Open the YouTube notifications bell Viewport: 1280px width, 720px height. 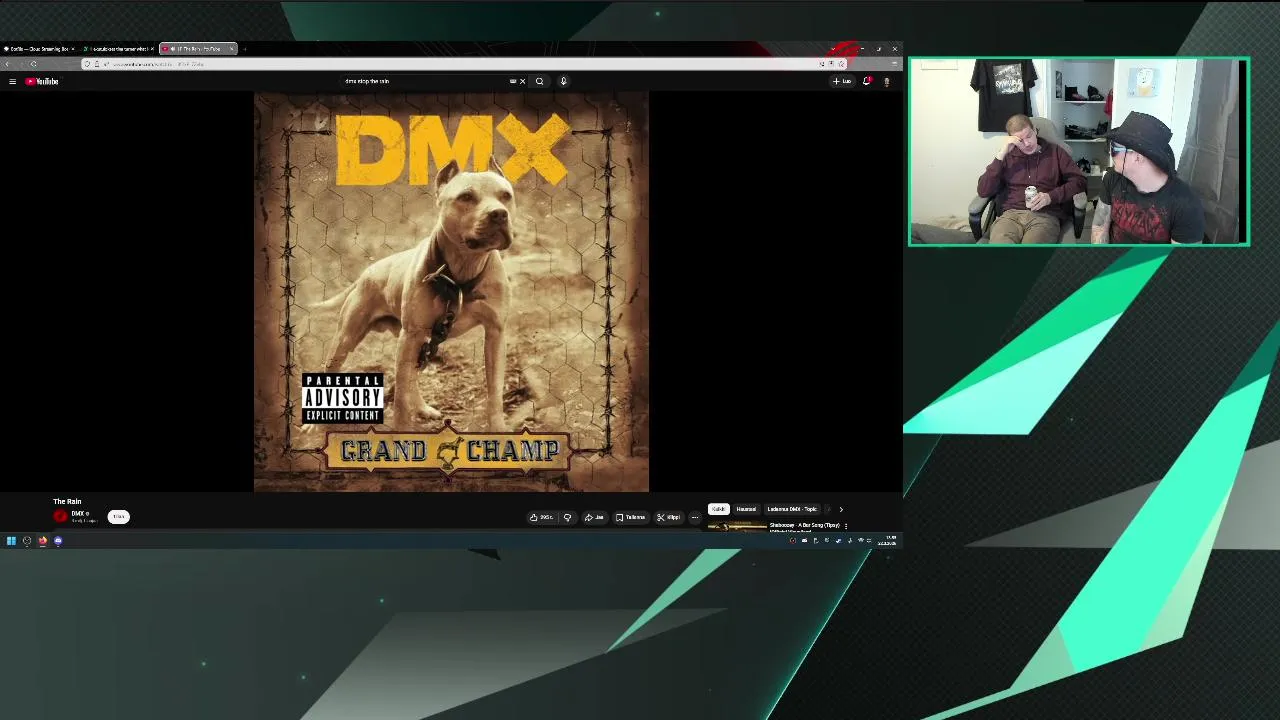pyautogui.click(x=866, y=81)
